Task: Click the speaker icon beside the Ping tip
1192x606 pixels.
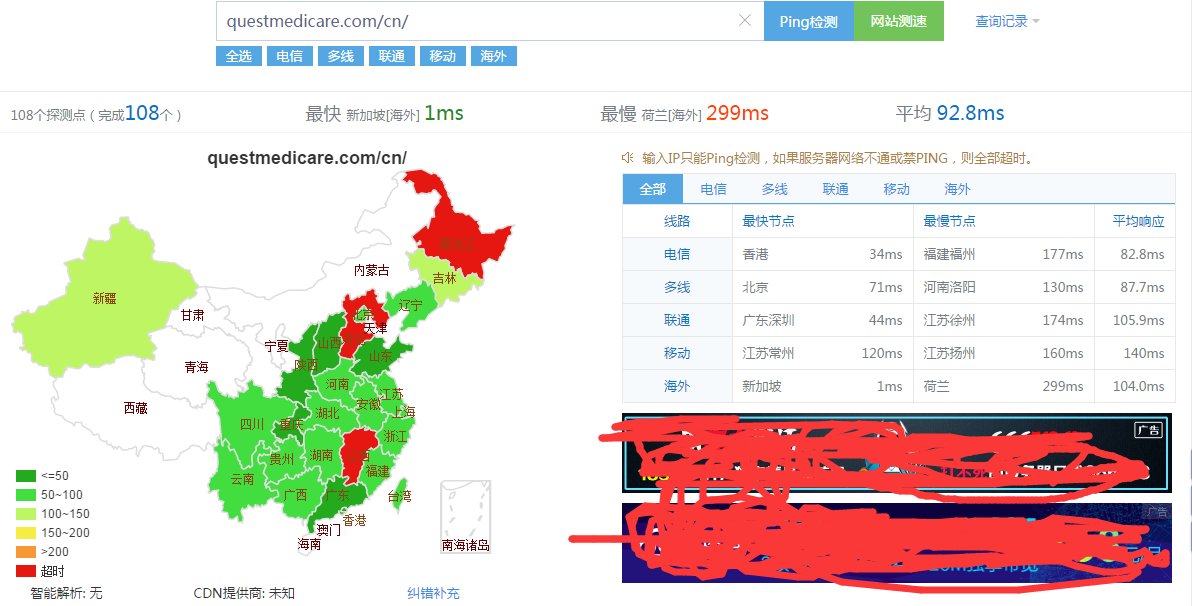Action: point(628,157)
